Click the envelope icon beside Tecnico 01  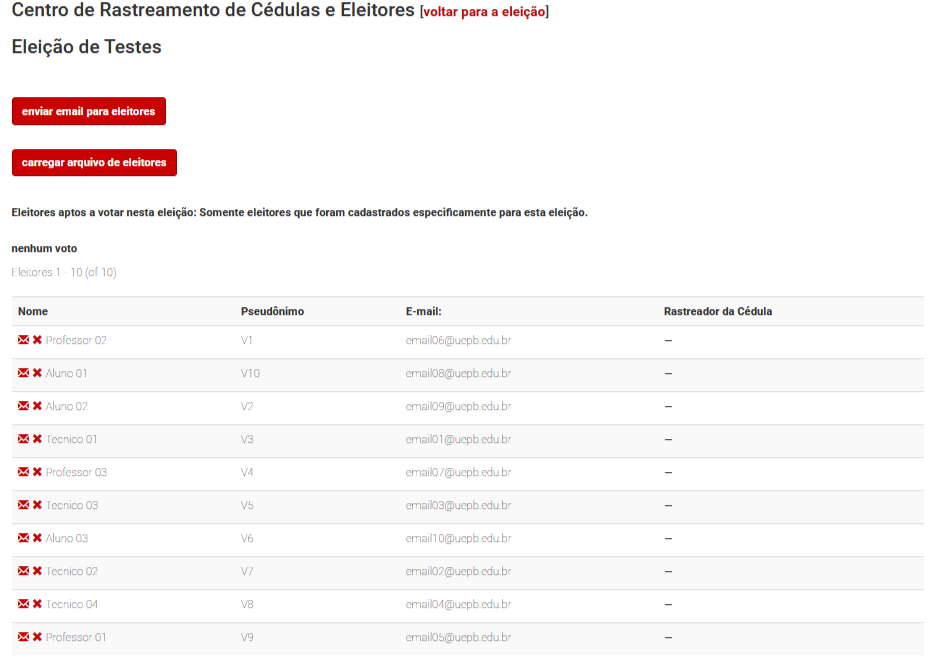click(22, 439)
